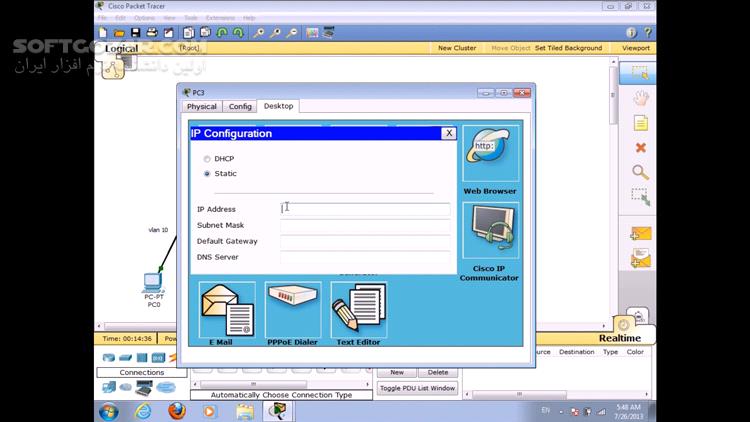Click the Copy toolbar icon
This screenshot has width=750, height=422.
pyautogui.click(x=188, y=33)
